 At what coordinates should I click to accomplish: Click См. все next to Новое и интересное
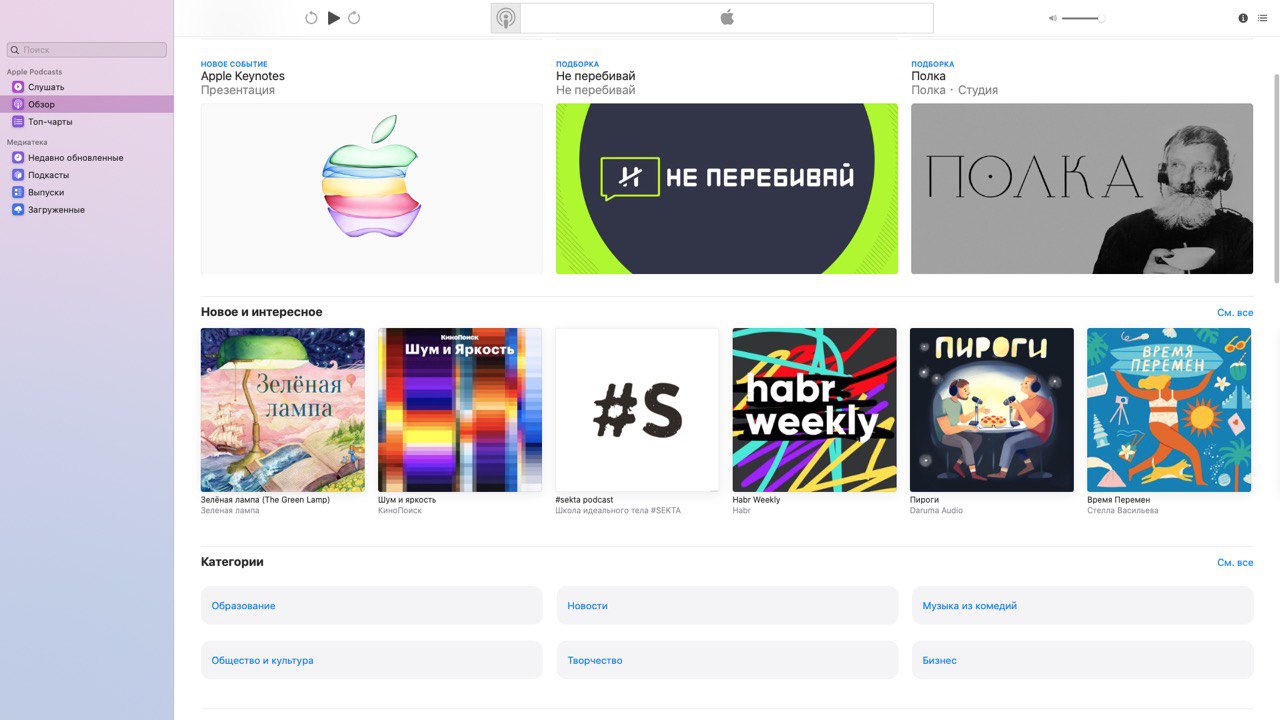[x=1235, y=313]
